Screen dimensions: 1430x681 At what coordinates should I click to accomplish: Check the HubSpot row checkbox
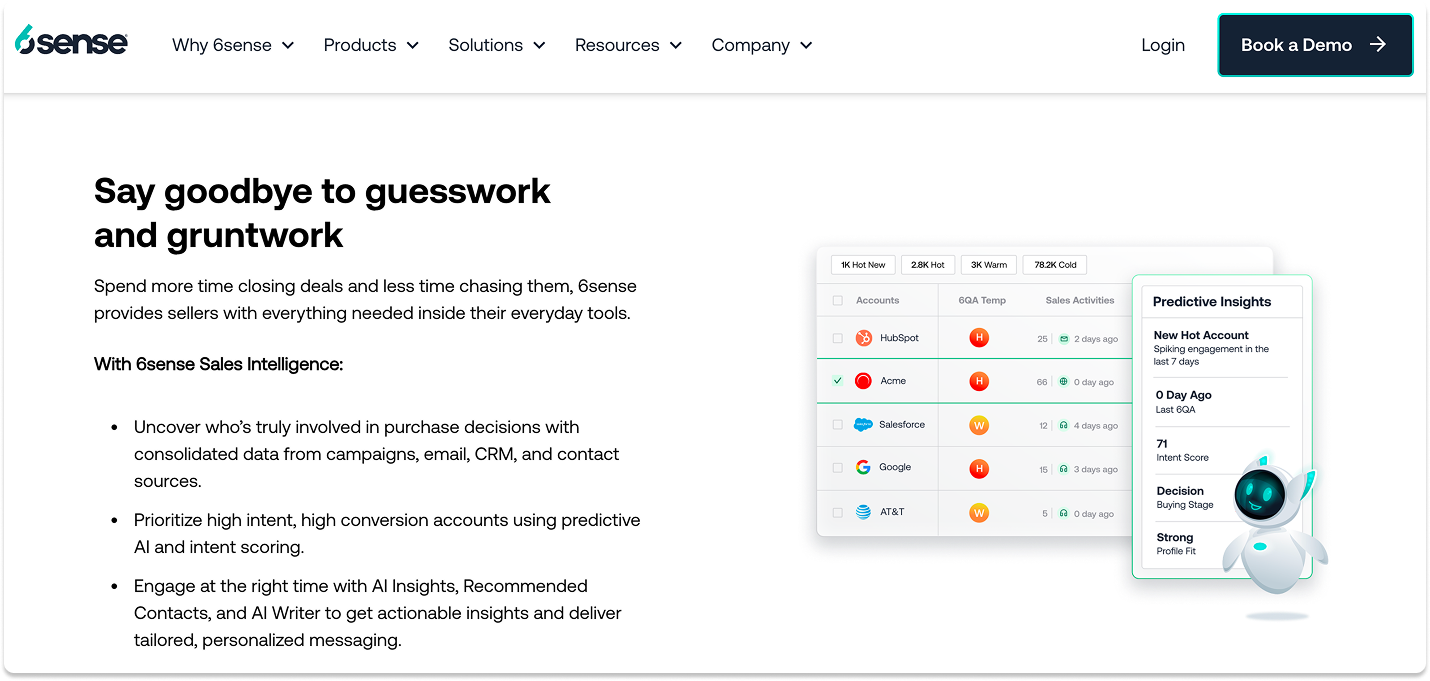coord(838,338)
